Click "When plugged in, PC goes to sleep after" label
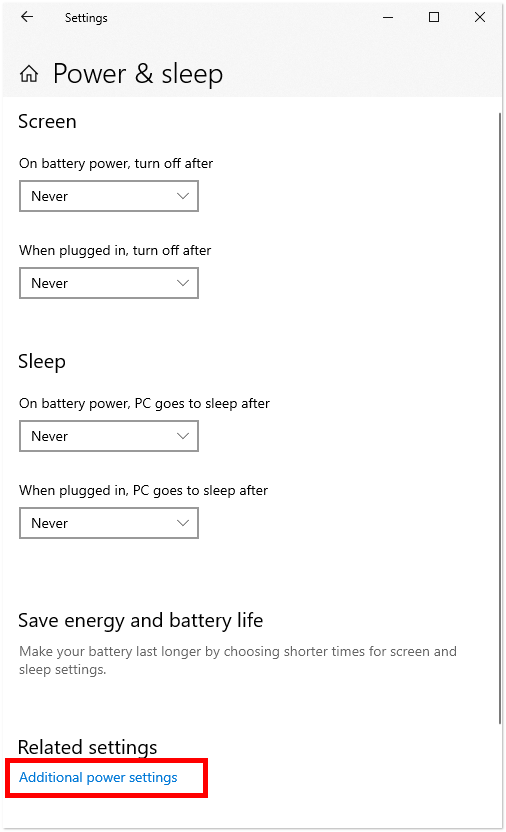 click(x=144, y=490)
